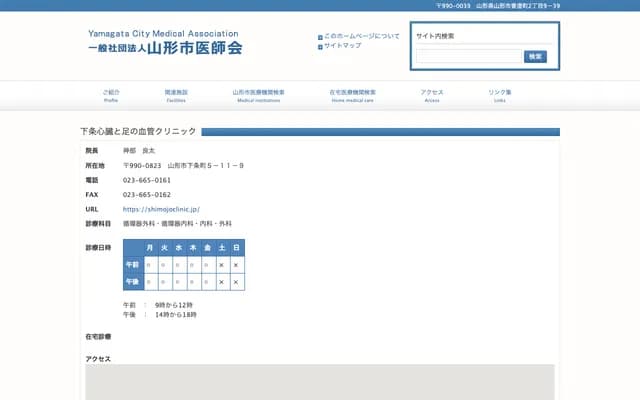
Task: Select 関連施設 Facilities in navigation
Action: point(176,95)
